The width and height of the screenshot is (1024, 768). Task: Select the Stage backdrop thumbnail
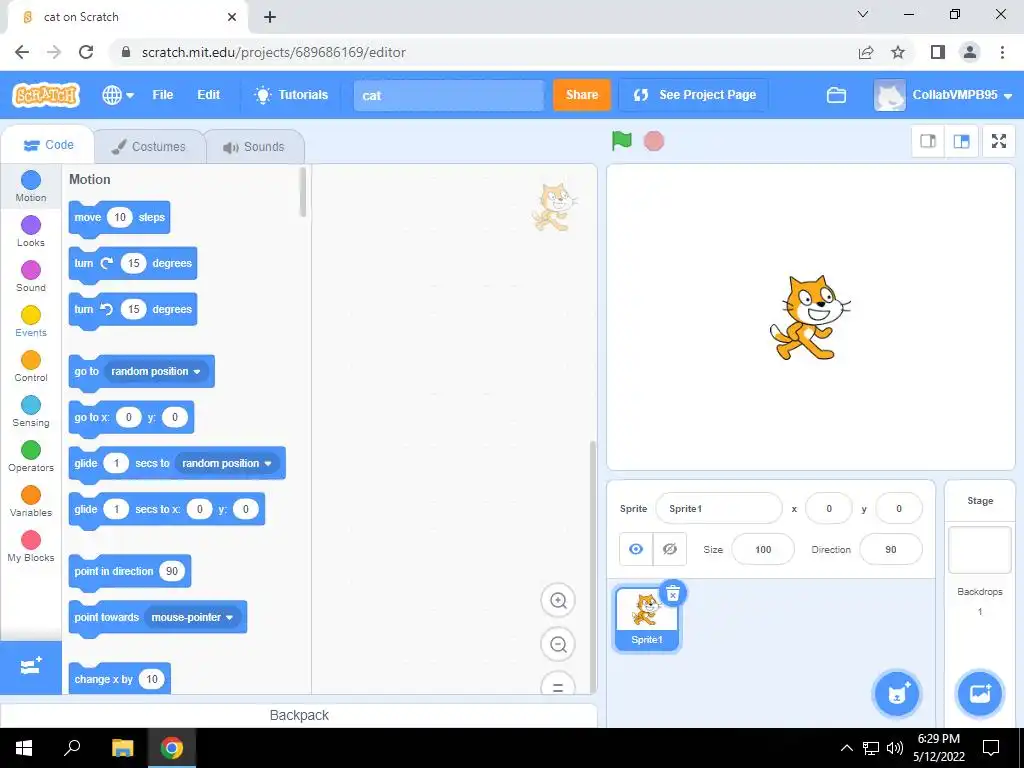click(x=980, y=549)
